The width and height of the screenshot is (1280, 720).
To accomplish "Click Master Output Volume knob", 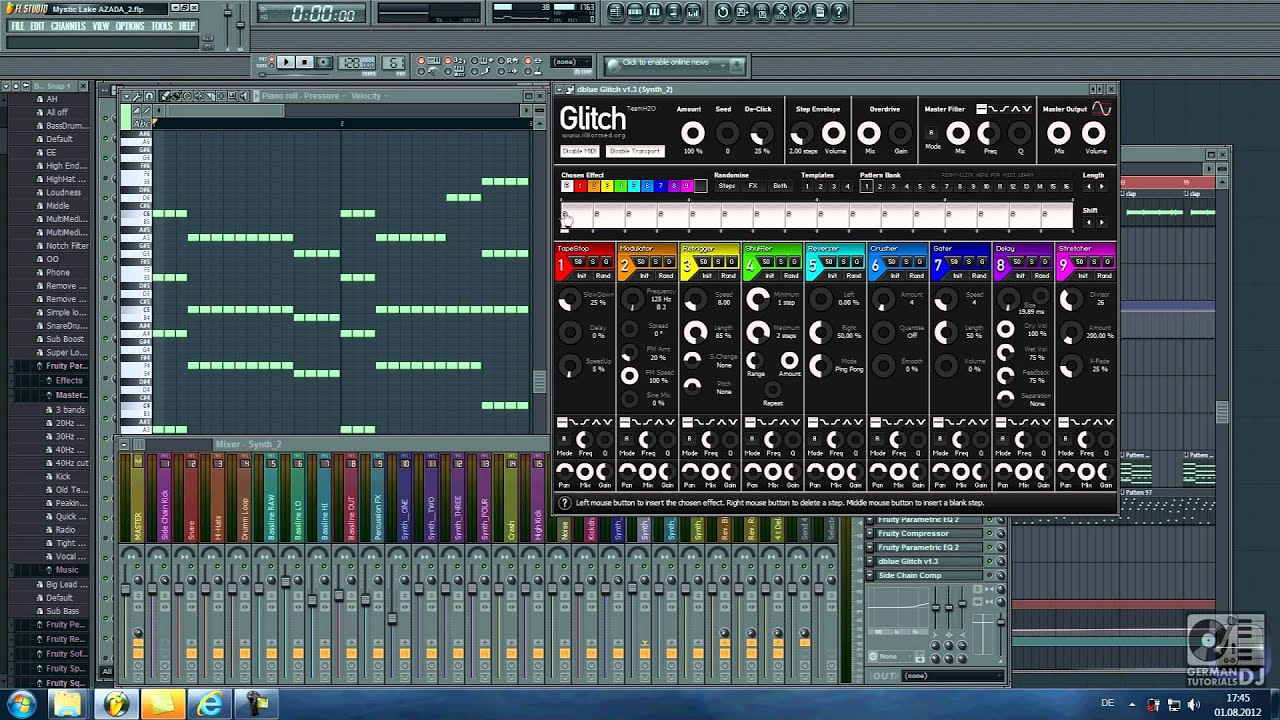I will 1094,133.
